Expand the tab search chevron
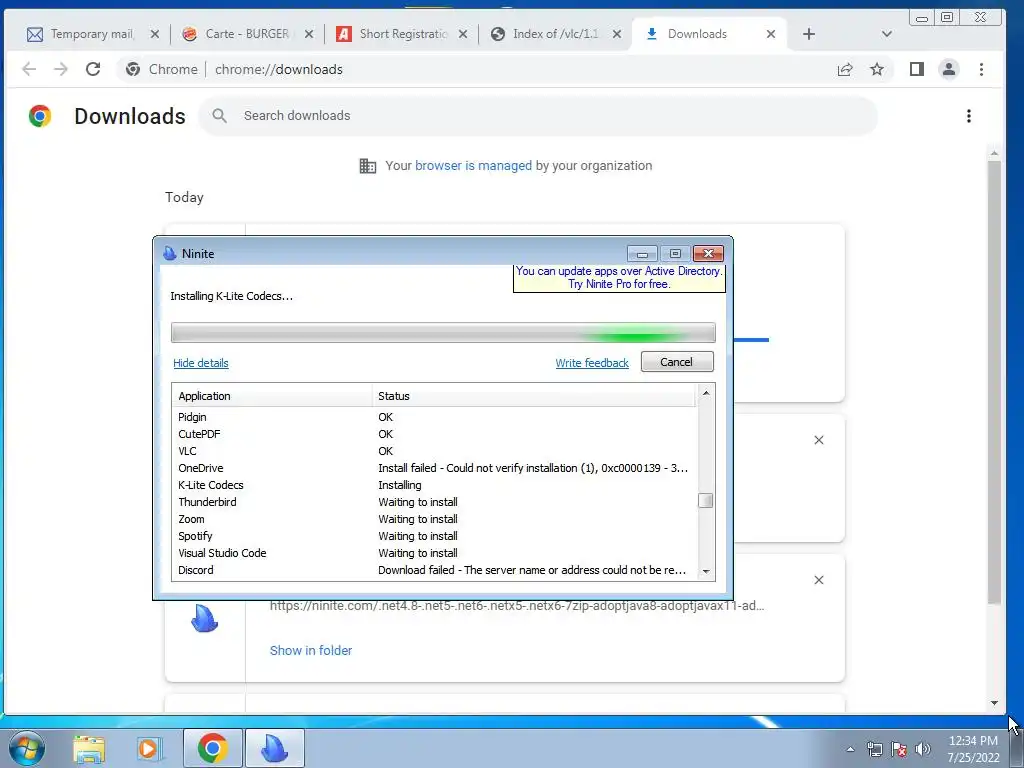 click(887, 34)
